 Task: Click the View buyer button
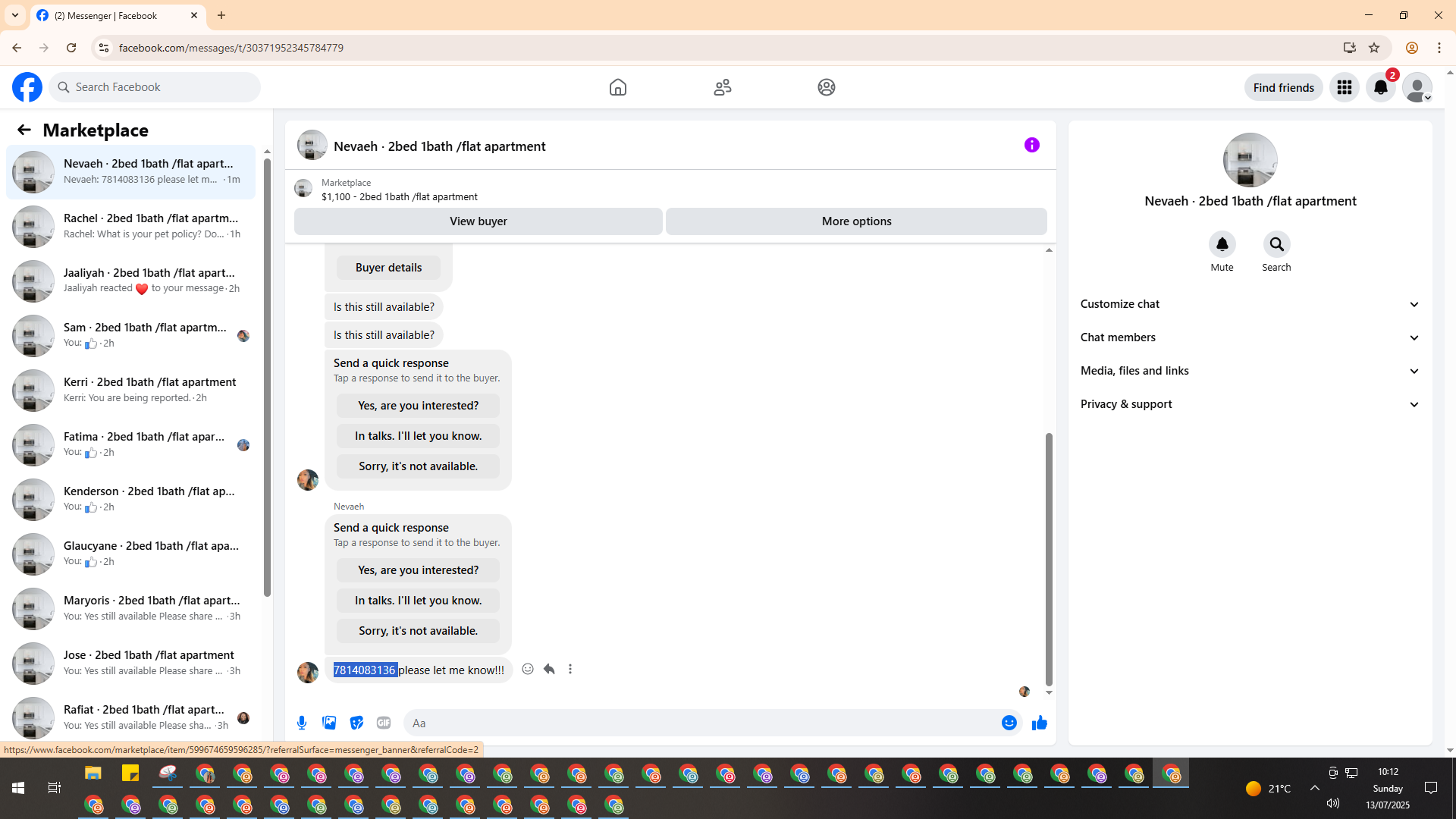(x=478, y=221)
